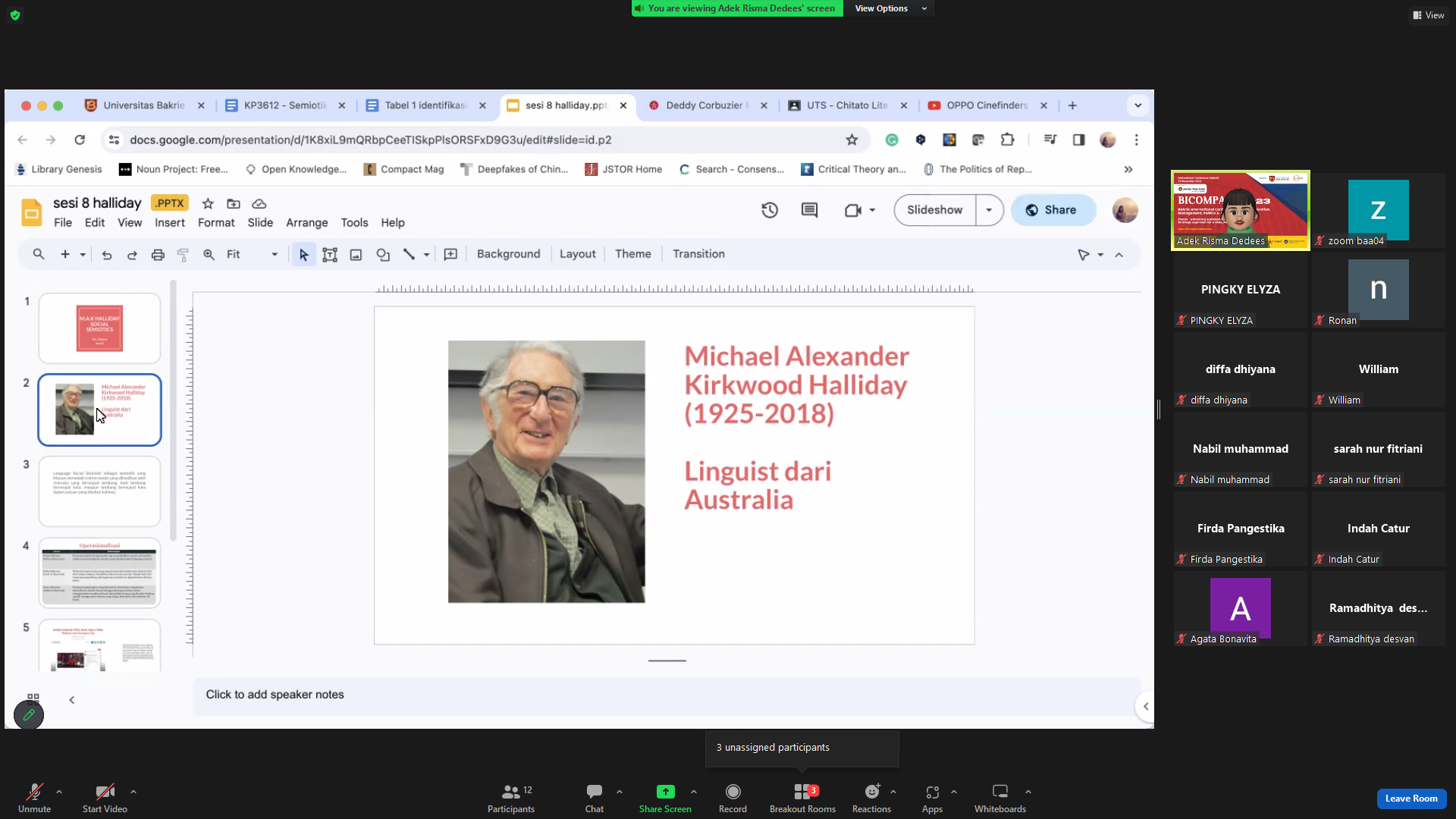The image size is (1456, 819).
Task: Open Zoom Whiteboards
Action: click(1000, 799)
